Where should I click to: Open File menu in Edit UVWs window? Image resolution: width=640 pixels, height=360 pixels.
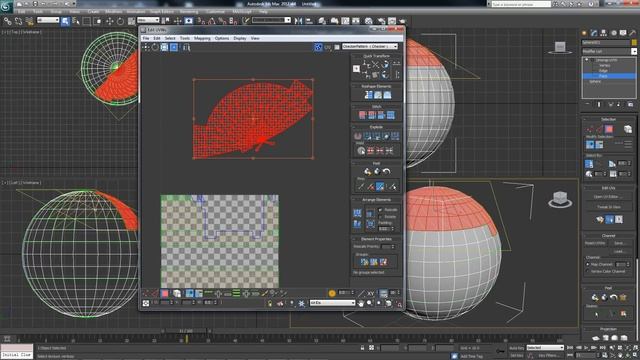tap(146, 38)
